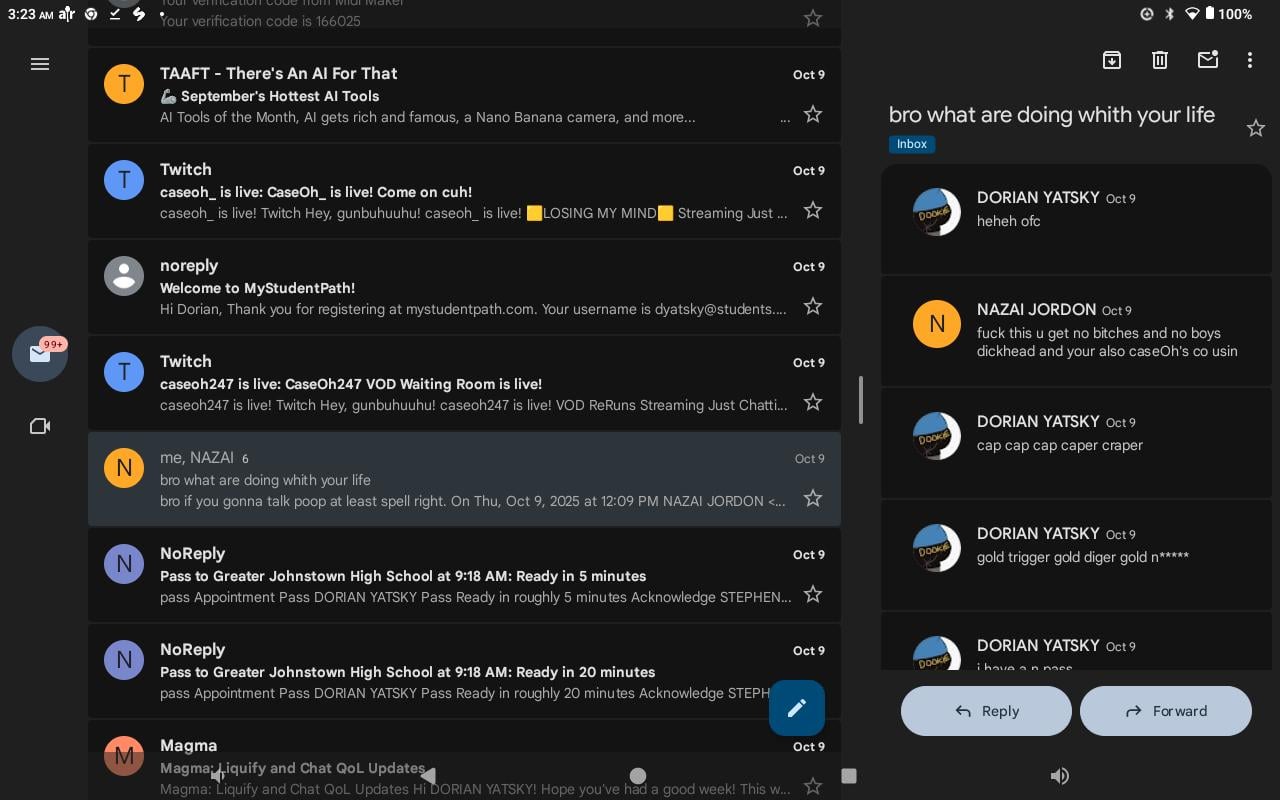
Task: Open the Inbox label chip
Action: [912, 144]
